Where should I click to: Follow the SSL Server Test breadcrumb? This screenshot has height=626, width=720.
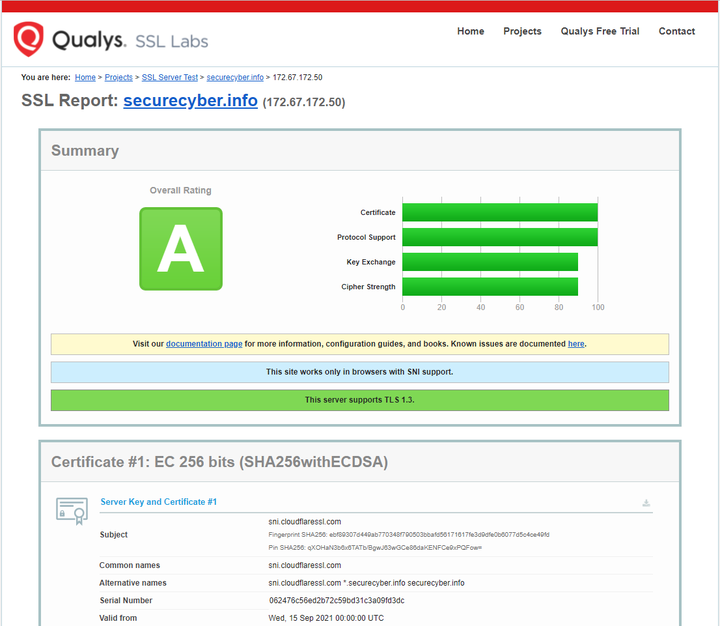click(x=169, y=77)
